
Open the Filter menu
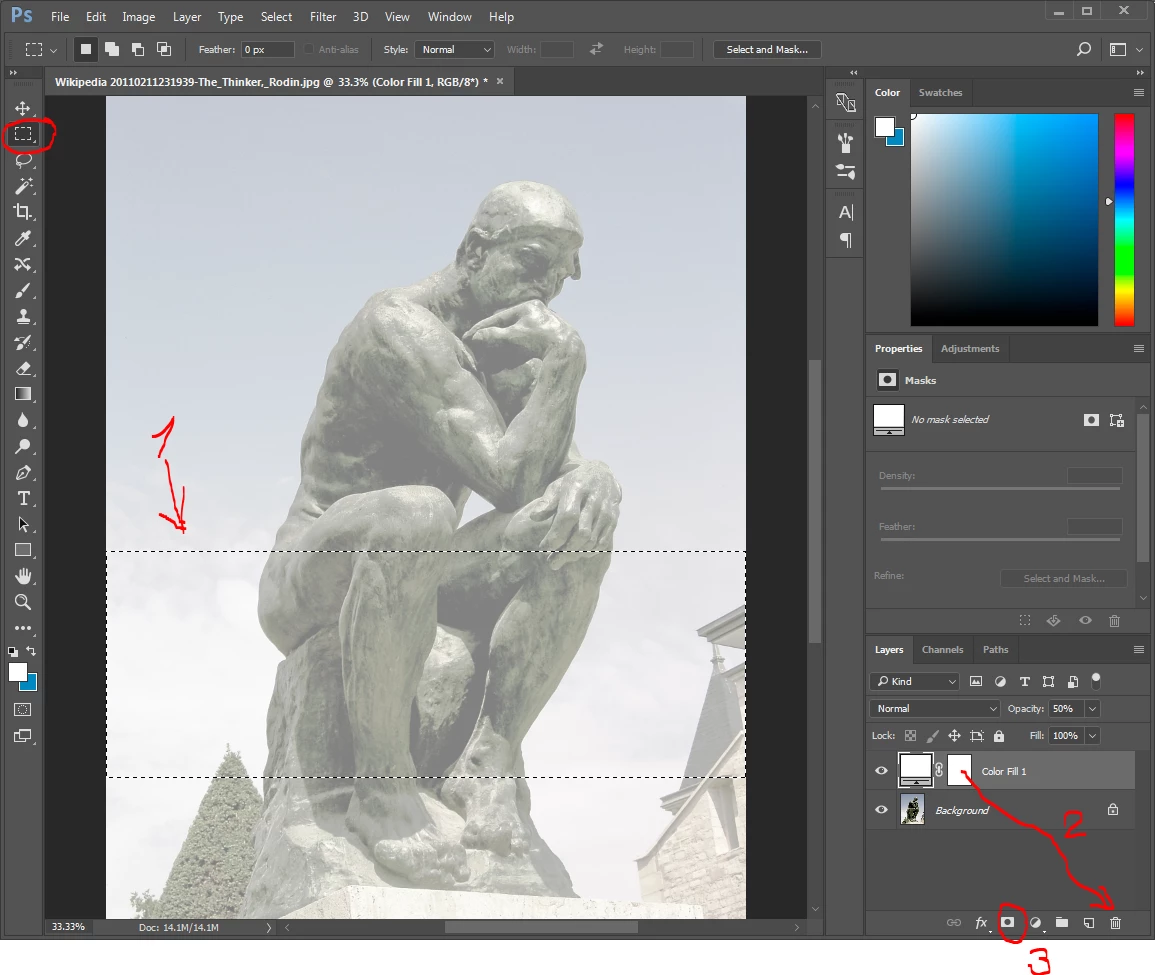pos(323,17)
